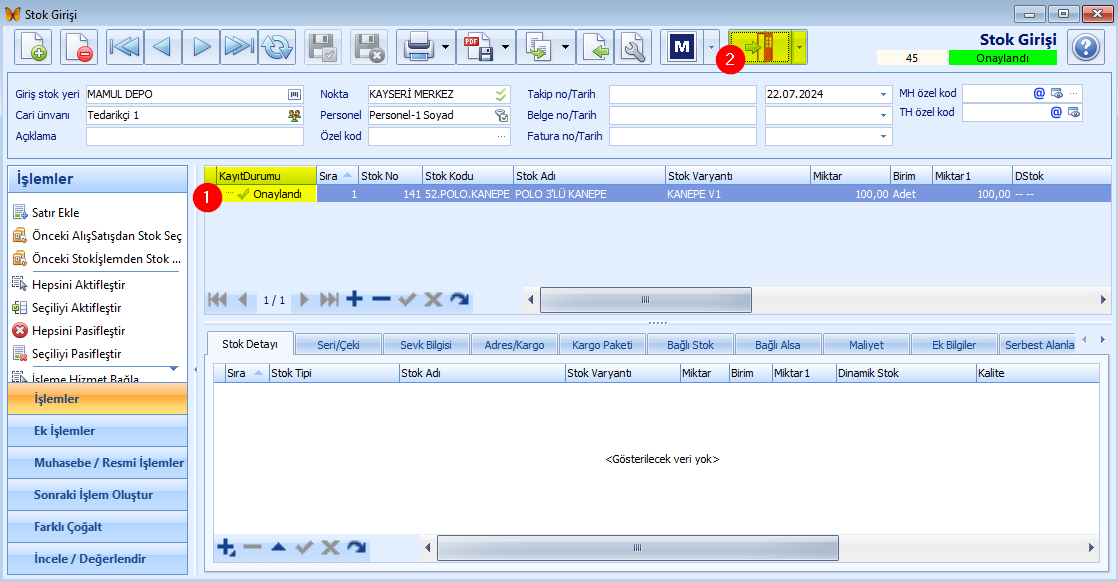
Task: Switch to Stok Detayı tab
Action: [250, 344]
